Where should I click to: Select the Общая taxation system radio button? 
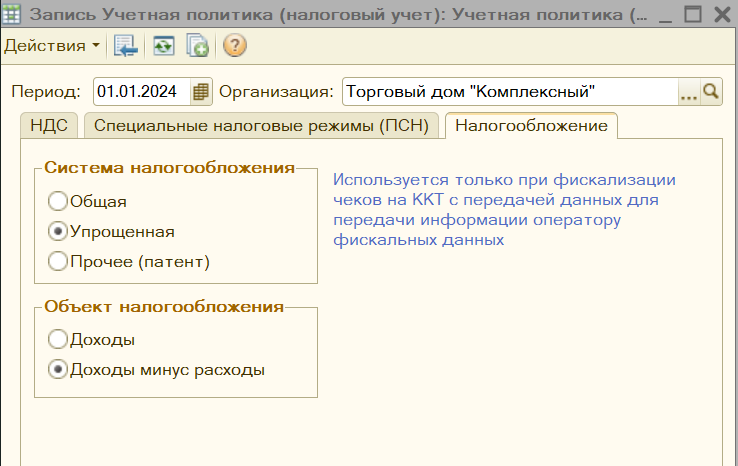pos(57,201)
